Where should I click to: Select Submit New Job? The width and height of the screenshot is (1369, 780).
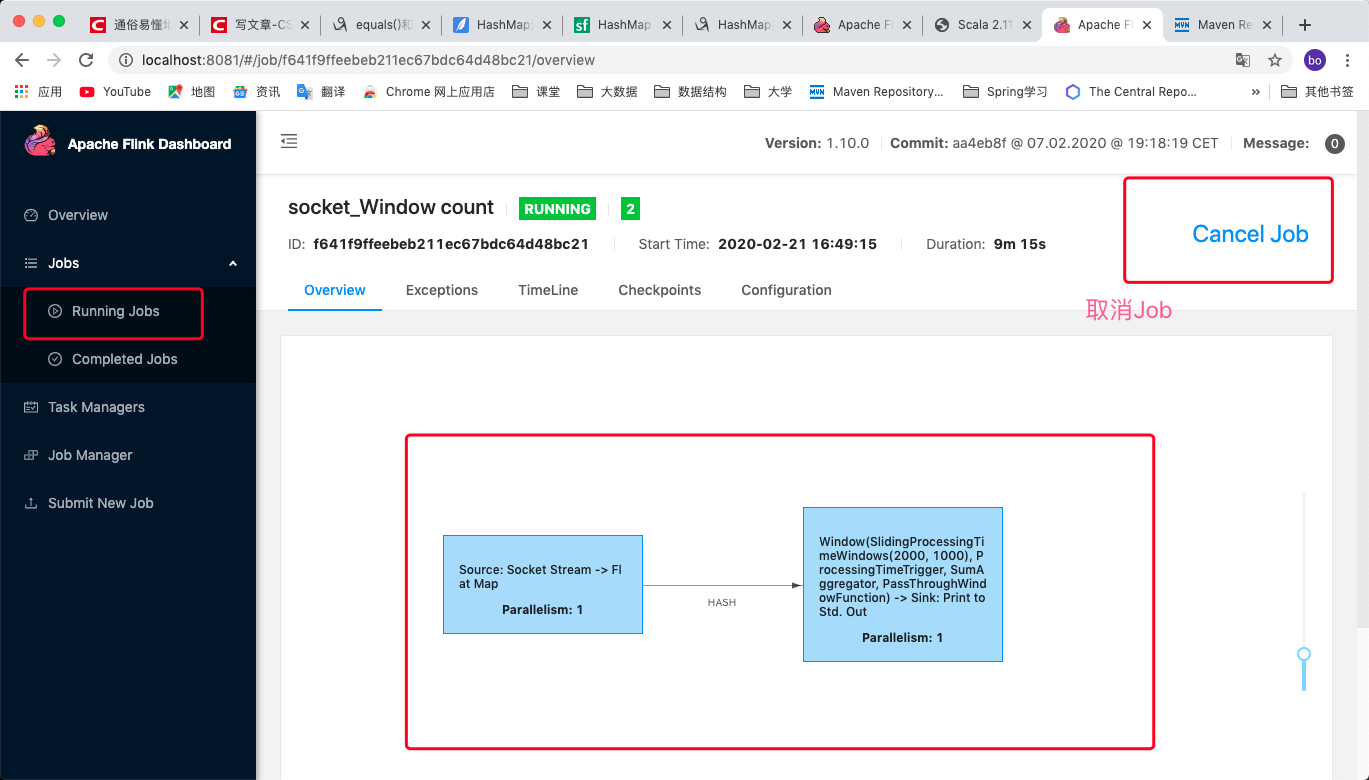[x=100, y=503]
